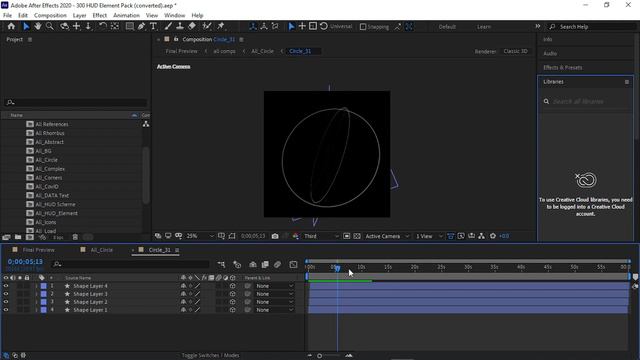Open the Composition menu
Image resolution: width=640 pixels, height=360 pixels.
click(x=50, y=15)
